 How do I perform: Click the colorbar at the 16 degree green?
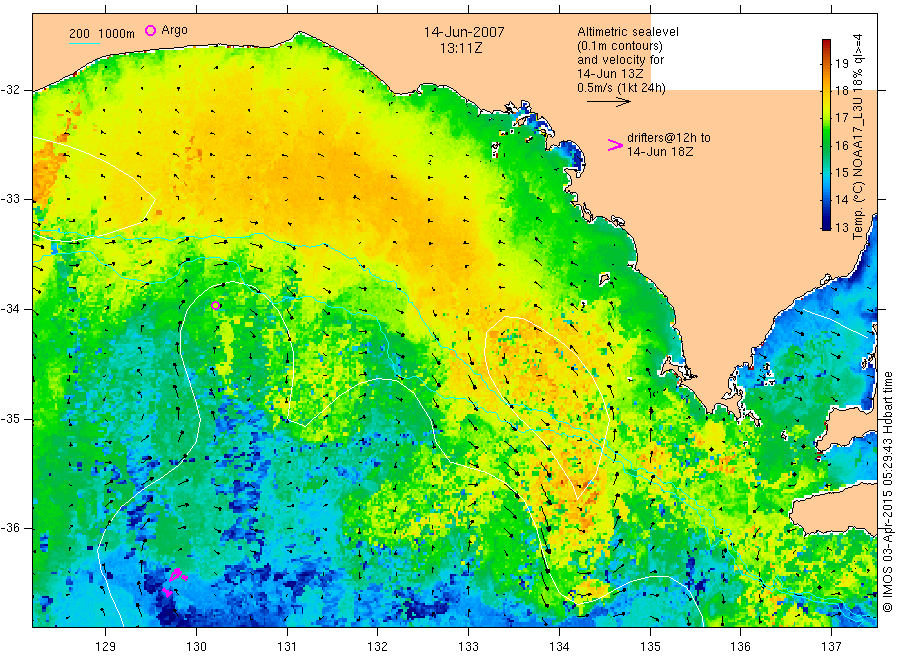826,145
